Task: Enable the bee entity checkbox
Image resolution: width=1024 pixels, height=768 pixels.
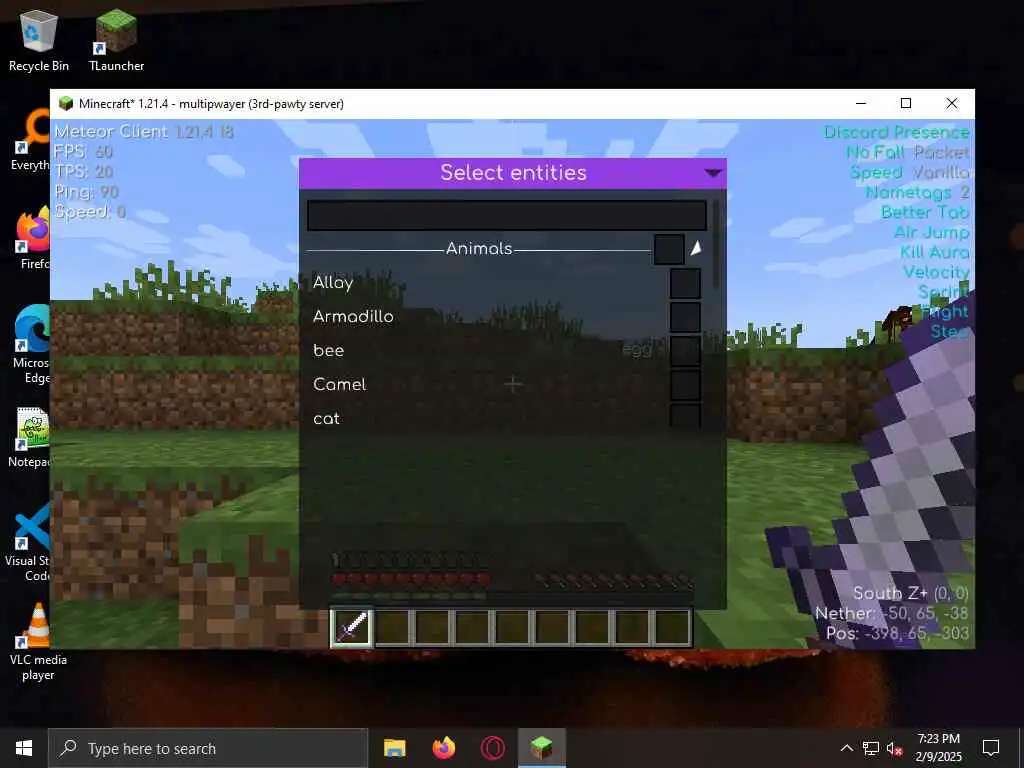Action: coord(685,351)
